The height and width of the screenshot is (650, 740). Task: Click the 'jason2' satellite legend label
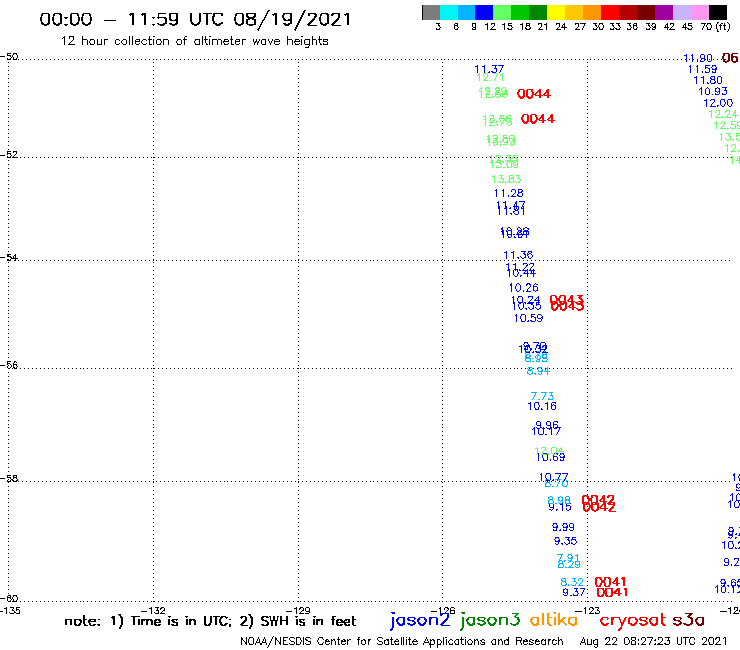point(420,620)
